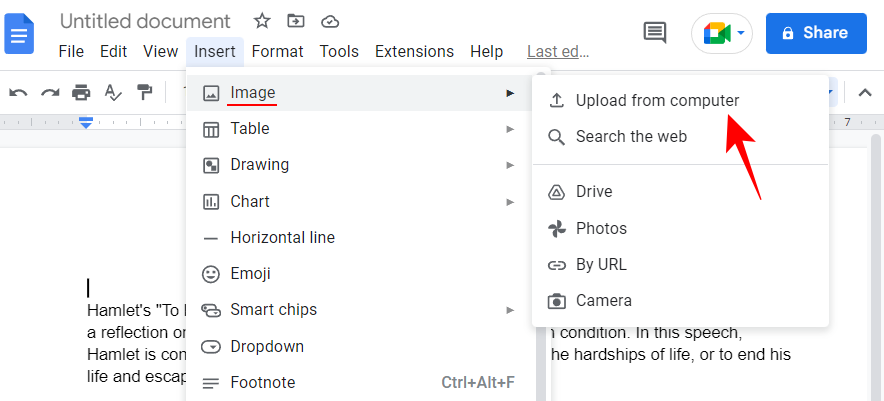
Task: Expand the Table submenu
Action: [x=359, y=129]
